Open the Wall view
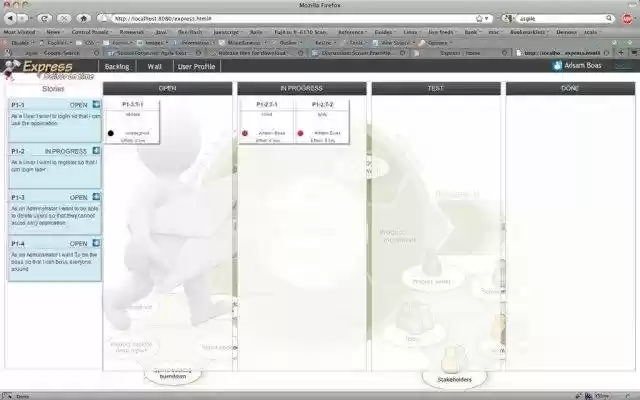Viewport: 640px width, 400px height. (x=154, y=66)
